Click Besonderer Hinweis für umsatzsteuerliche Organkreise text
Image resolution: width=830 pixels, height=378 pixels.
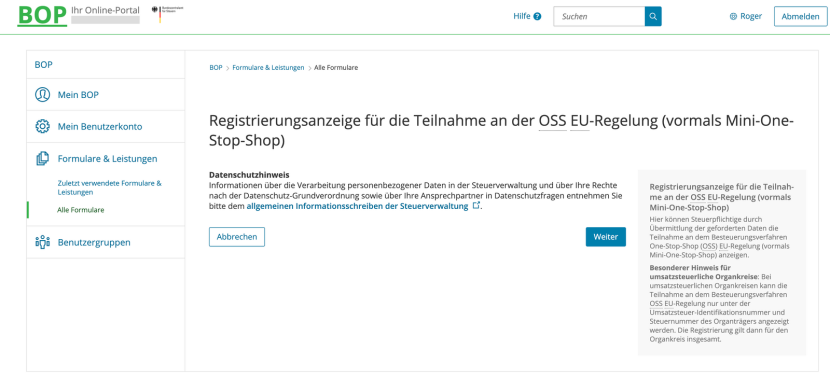coord(703,272)
